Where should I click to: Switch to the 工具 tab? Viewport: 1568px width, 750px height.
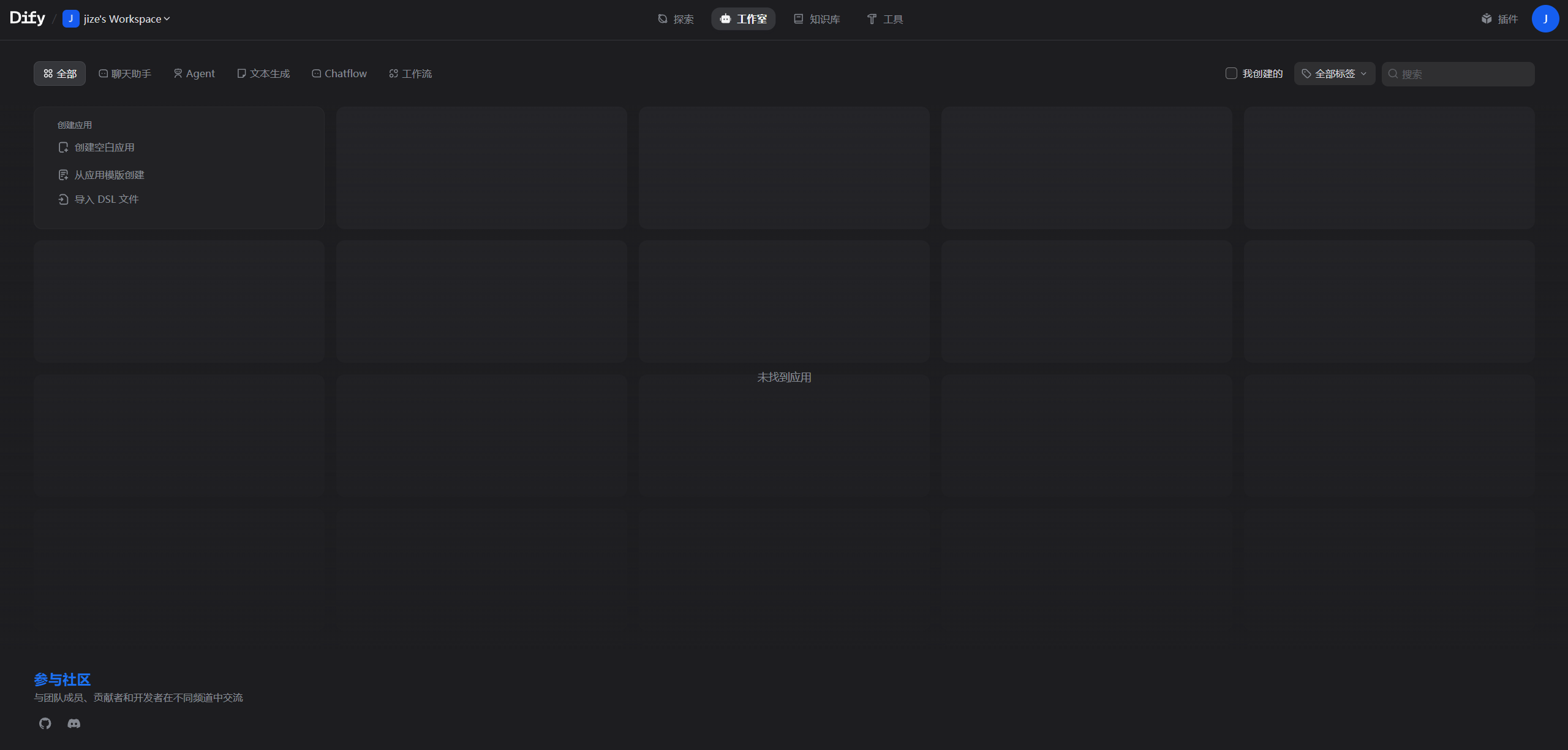click(885, 19)
